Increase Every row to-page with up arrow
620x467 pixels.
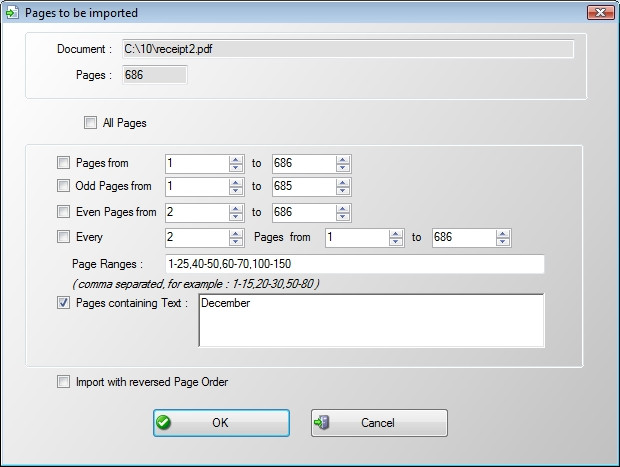[503, 234]
